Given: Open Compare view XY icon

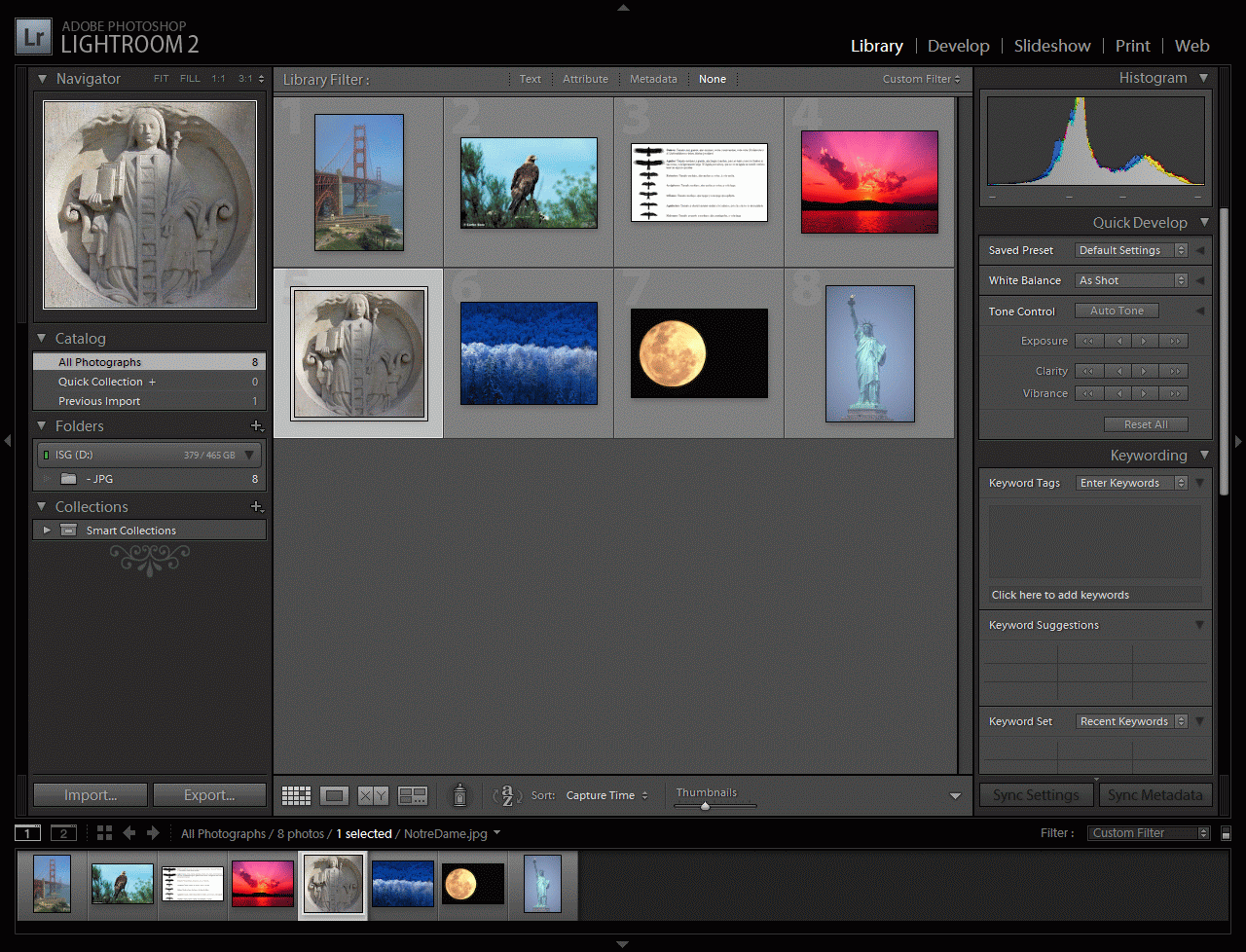Looking at the screenshot, I should [373, 795].
